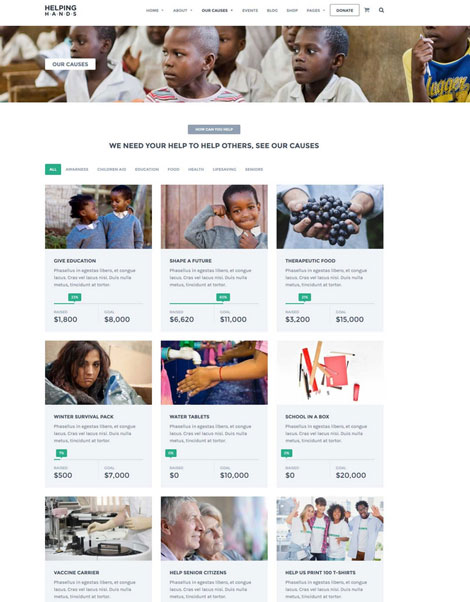Screen dimensions: 470x602
Task: Open the School in a Box thumbnail
Action: pyautogui.click(x=330, y=372)
